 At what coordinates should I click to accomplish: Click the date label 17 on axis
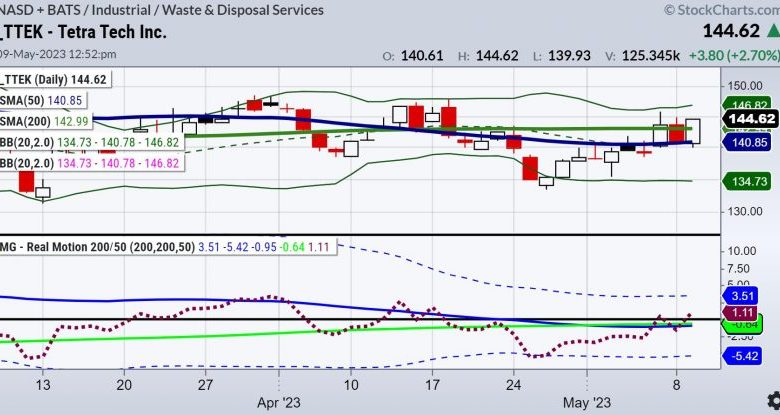point(432,385)
